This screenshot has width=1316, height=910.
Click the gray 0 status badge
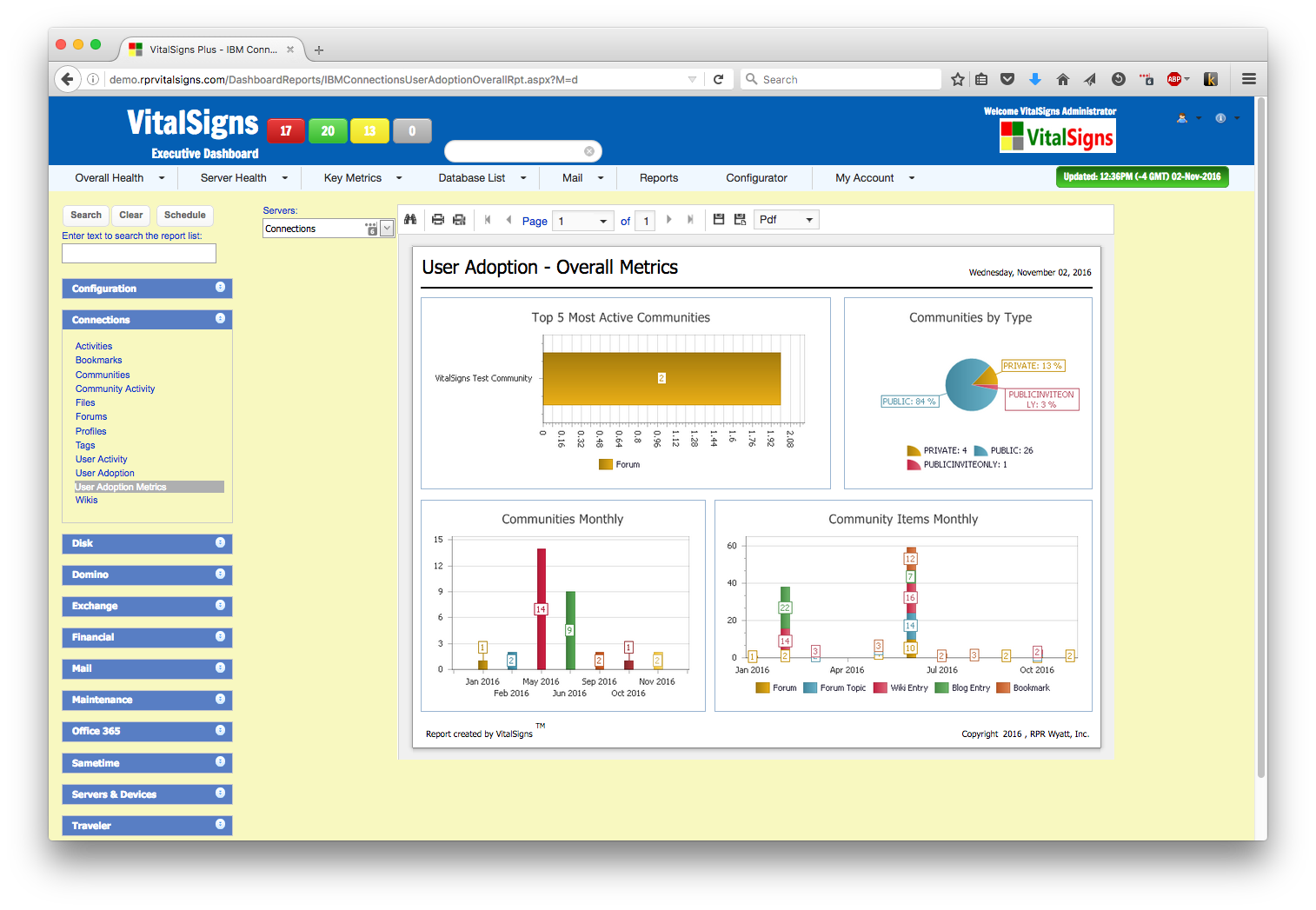[412, 130]
